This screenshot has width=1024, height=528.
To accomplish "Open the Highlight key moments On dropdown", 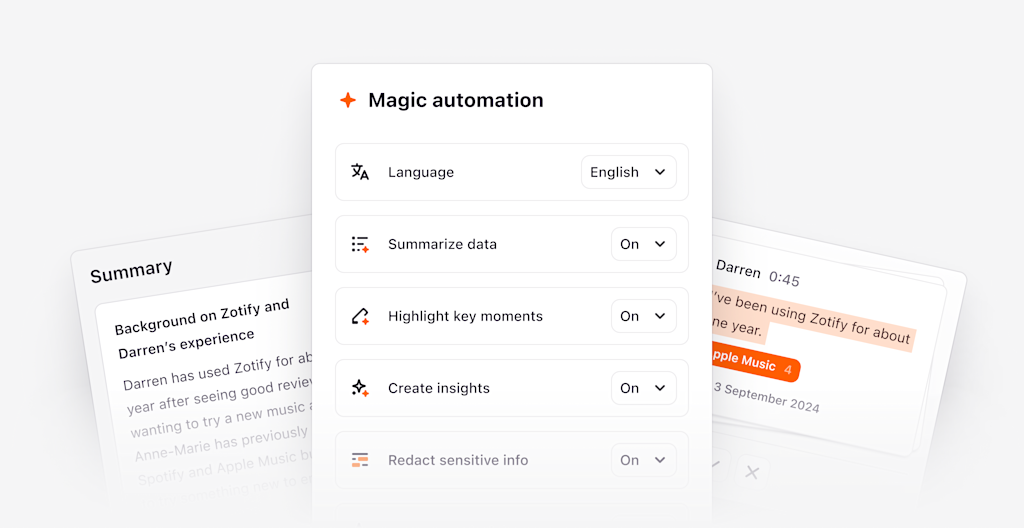I will point(644,316).
